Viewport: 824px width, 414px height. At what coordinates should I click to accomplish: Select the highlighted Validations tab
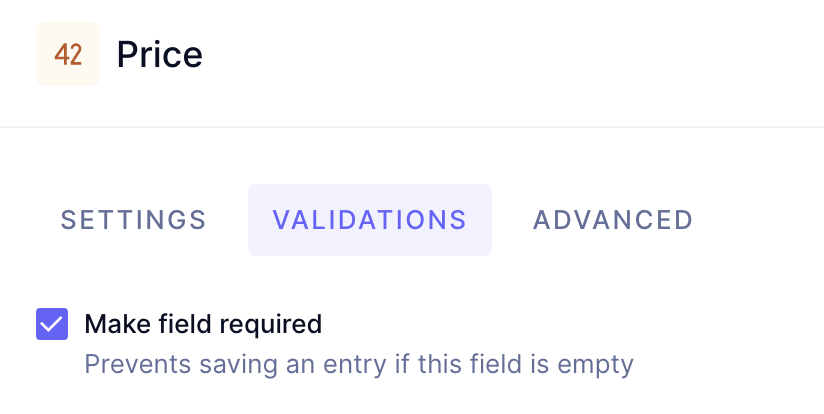click(x=370, y=220)
